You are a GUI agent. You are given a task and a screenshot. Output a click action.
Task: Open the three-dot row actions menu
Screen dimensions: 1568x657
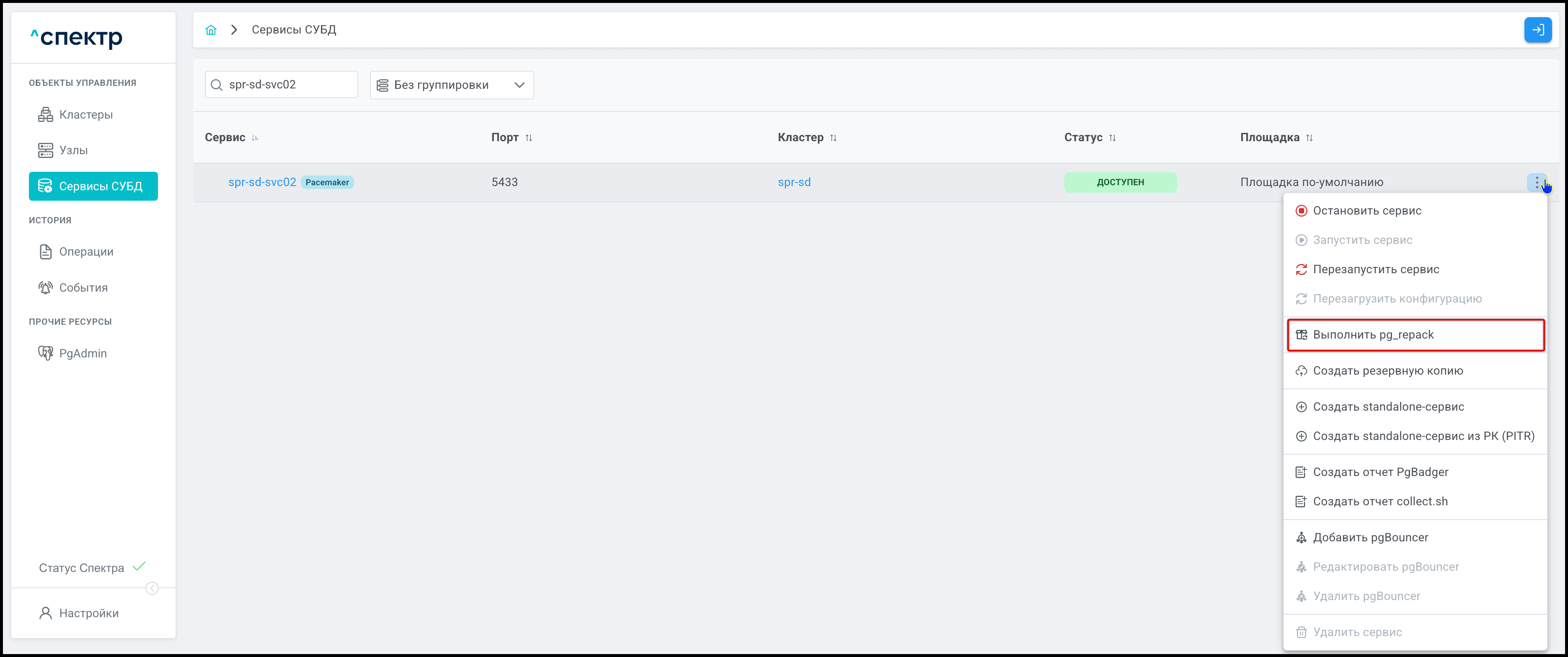point(1536,182)
